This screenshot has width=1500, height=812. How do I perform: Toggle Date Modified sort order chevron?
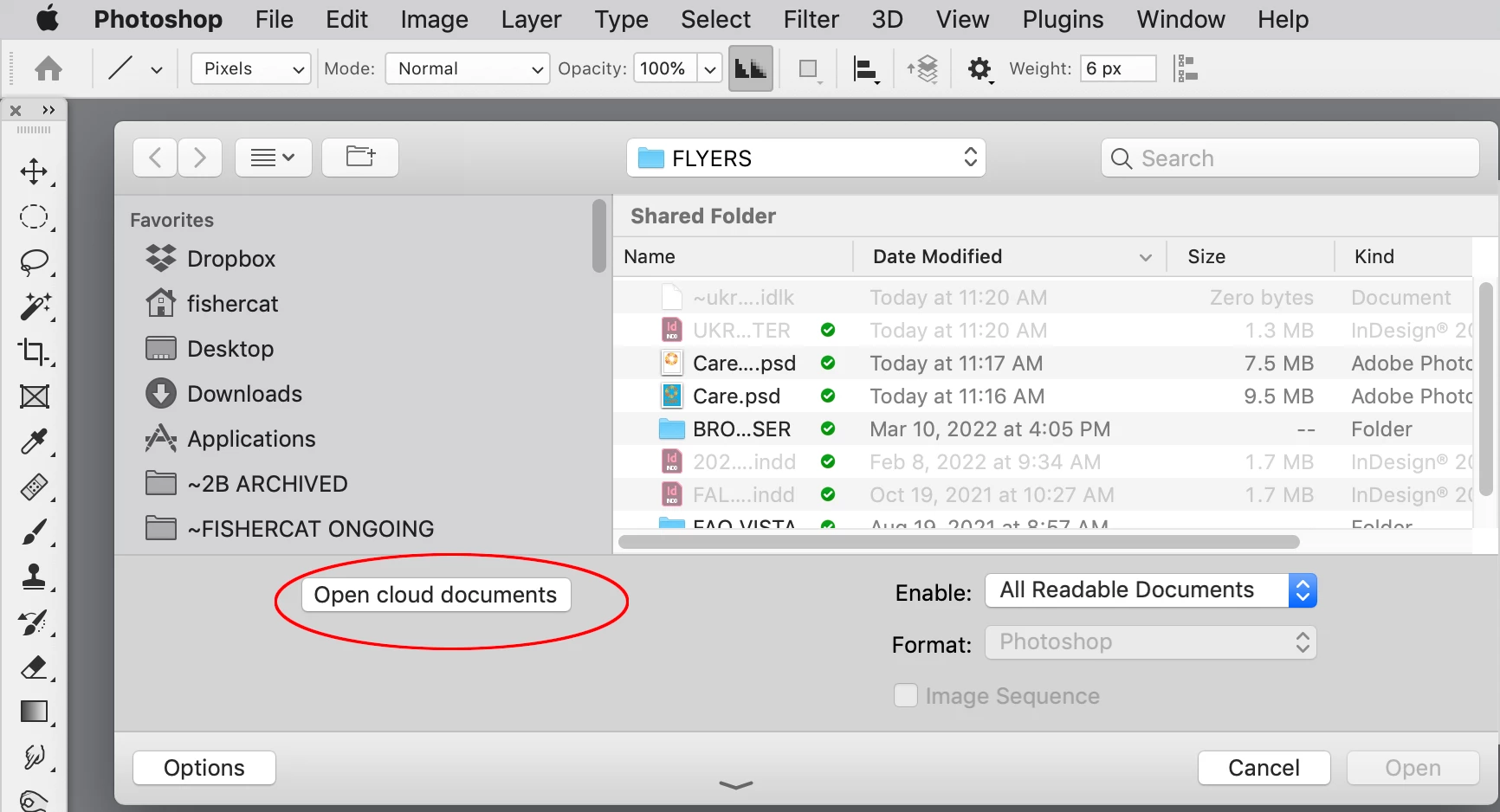tap(1146, 257)
